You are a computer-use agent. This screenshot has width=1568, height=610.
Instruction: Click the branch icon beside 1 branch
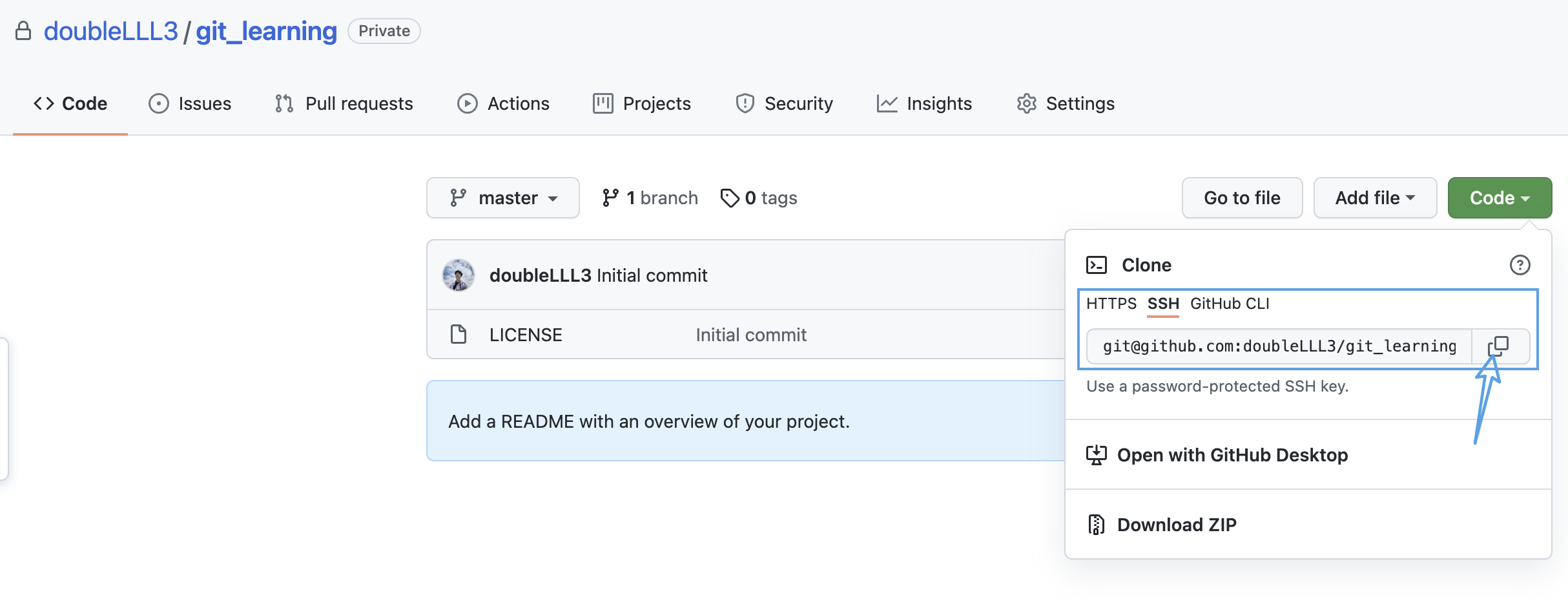click(x=610, y=198)
